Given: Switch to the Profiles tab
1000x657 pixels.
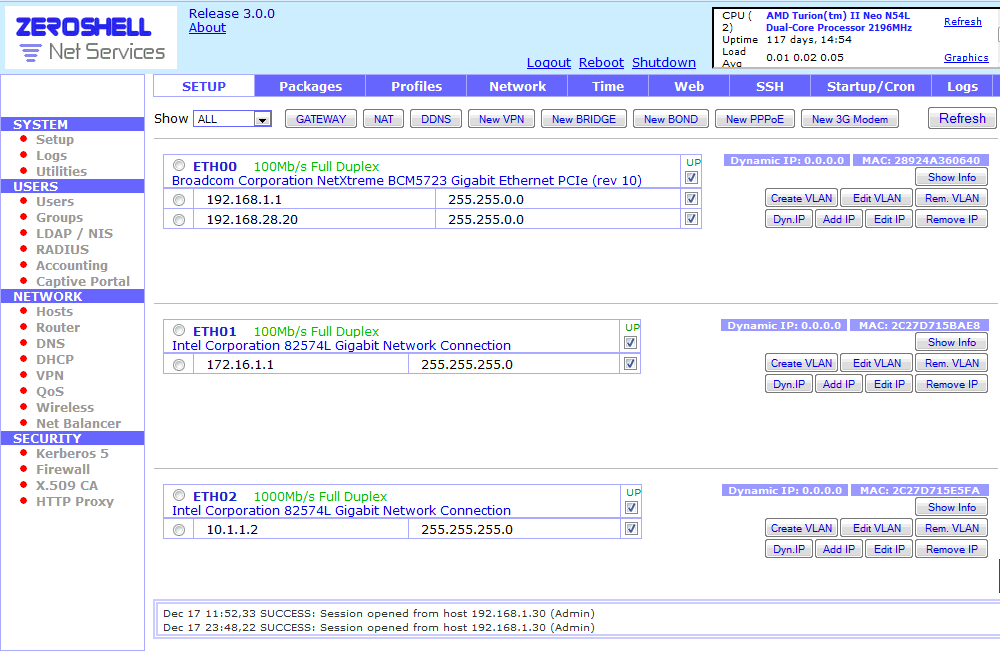Looking at the screenshot, I should tap(416, 86).
